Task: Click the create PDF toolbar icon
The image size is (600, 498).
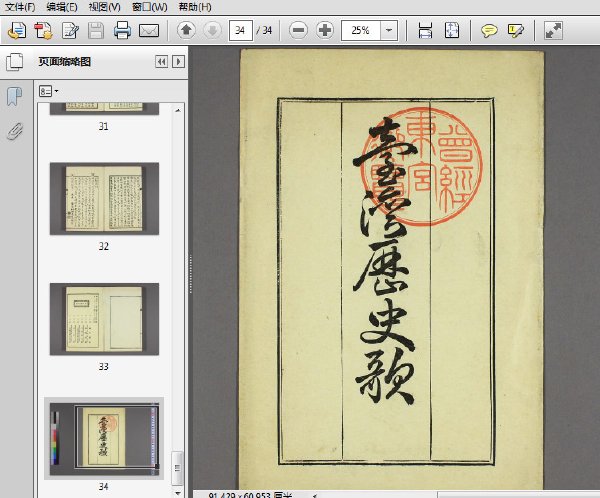Action: pos(43,31)
